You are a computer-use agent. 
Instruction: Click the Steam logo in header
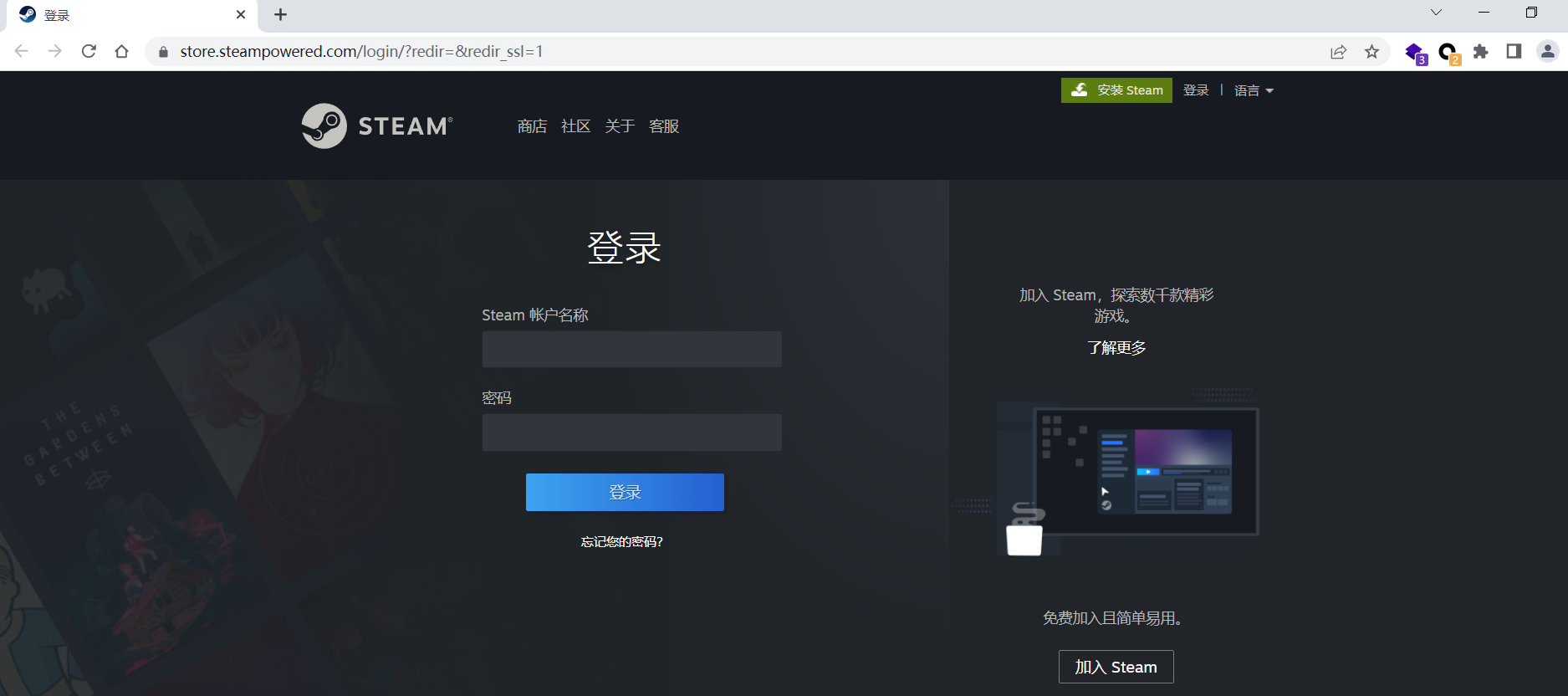(377, 125)
